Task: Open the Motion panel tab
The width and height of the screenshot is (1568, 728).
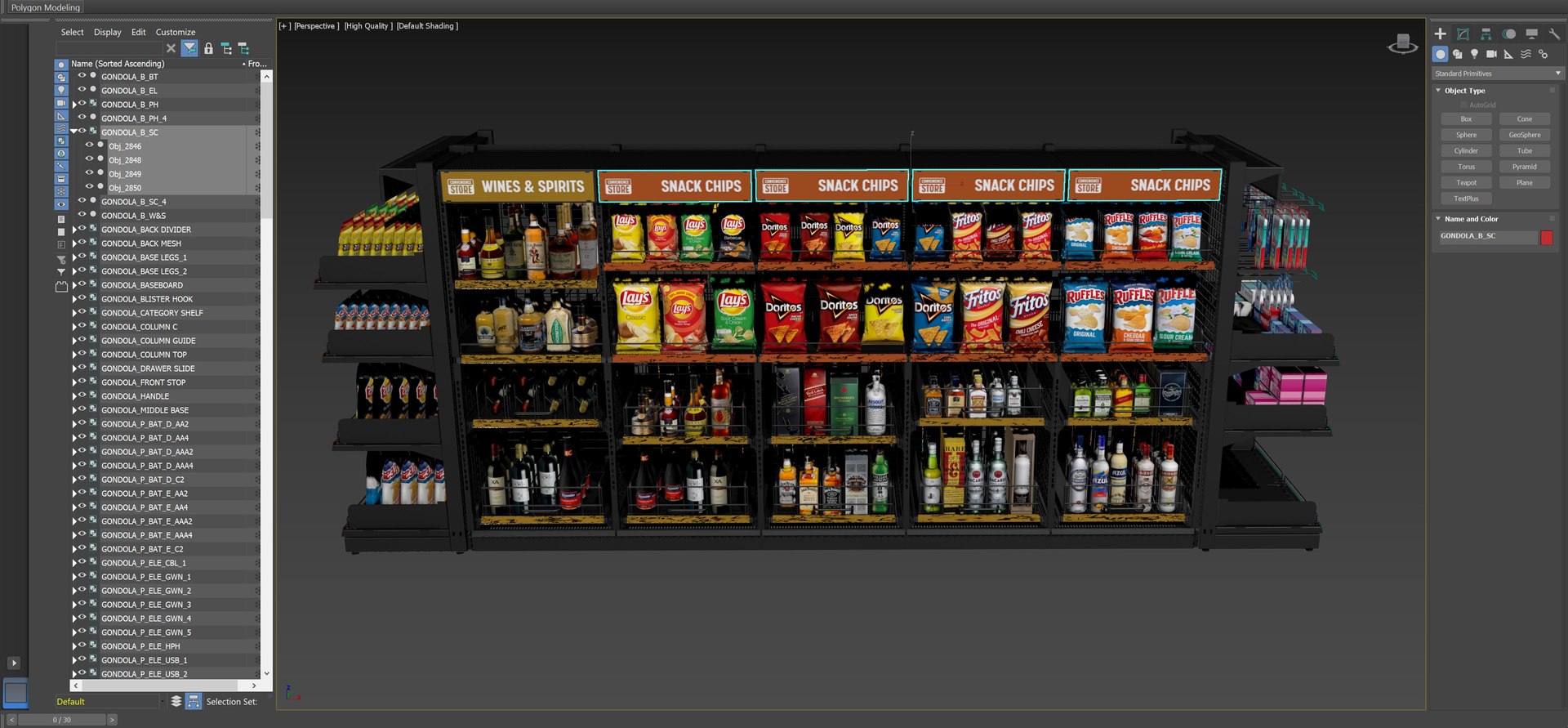Action: 1508,33
